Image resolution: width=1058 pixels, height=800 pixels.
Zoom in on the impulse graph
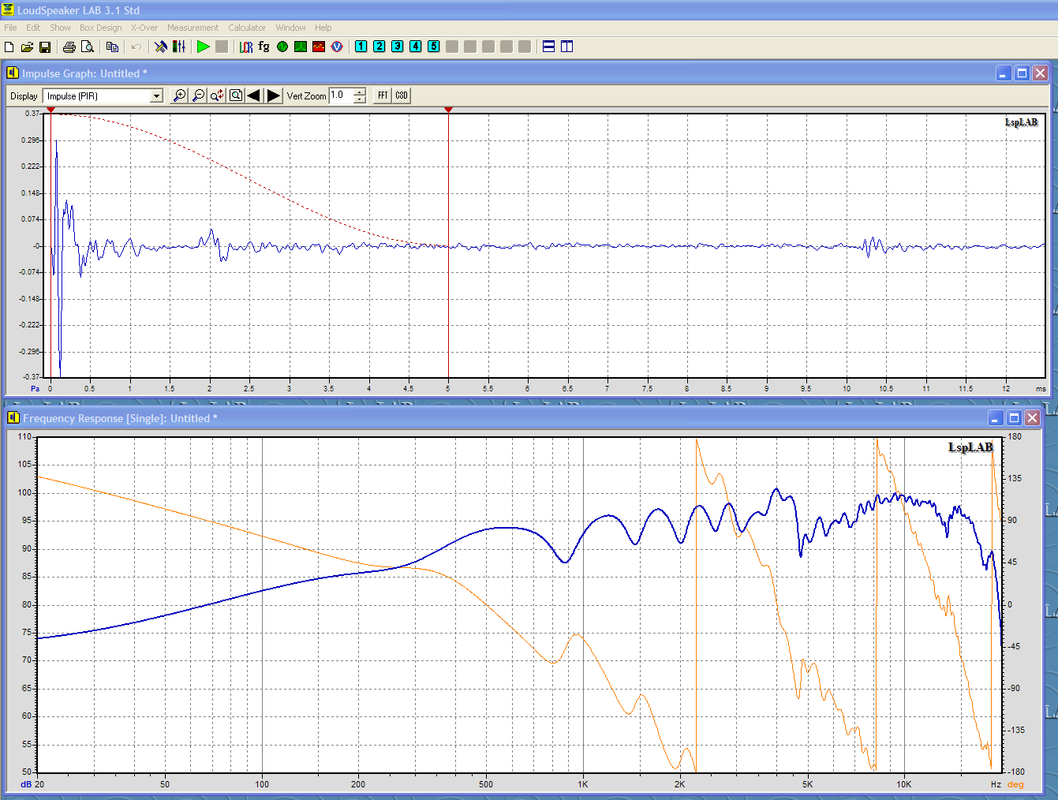[x=179, y=96]
